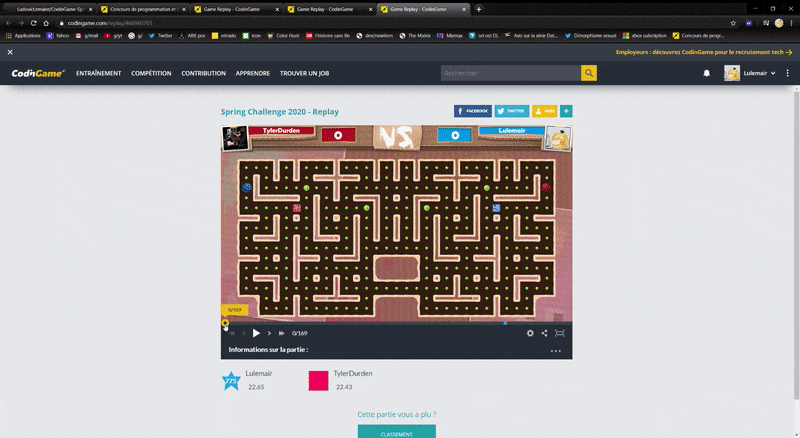Open Yahoo bookmark
The width and height of the screenshot is (800, 438).
coord(58,36)
